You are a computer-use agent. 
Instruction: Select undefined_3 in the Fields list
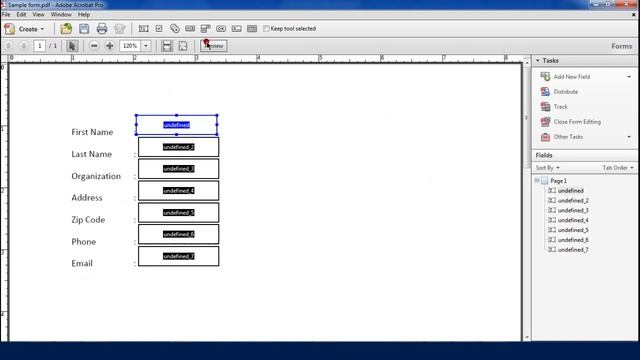click(x=573, y=210)
